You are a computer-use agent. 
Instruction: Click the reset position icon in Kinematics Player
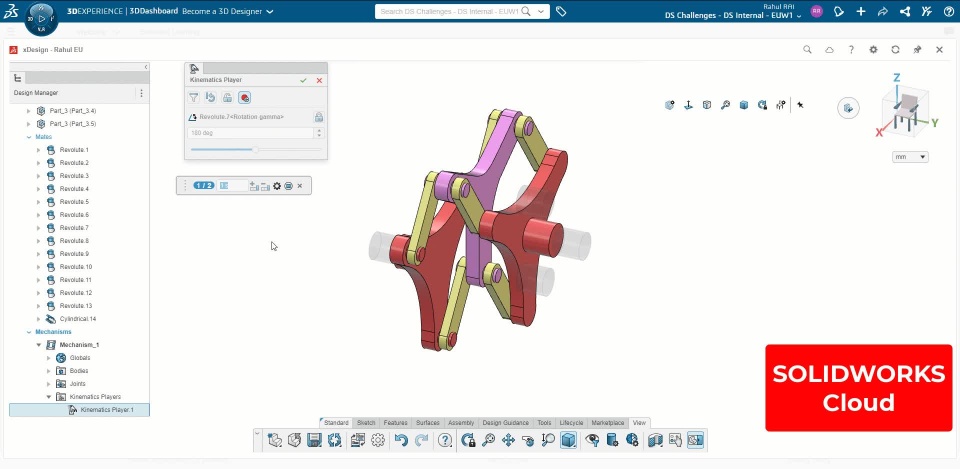pos(210,97)
